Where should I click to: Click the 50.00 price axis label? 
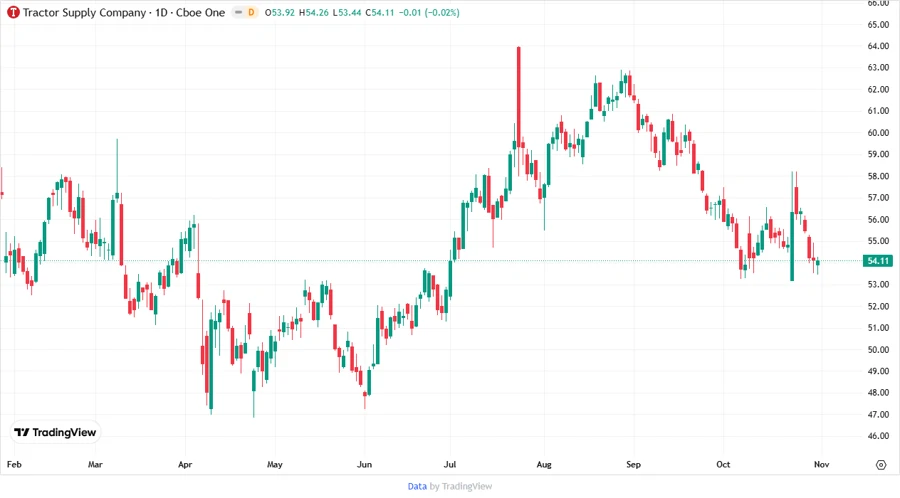pyautogui.click(x=878, y=349)
